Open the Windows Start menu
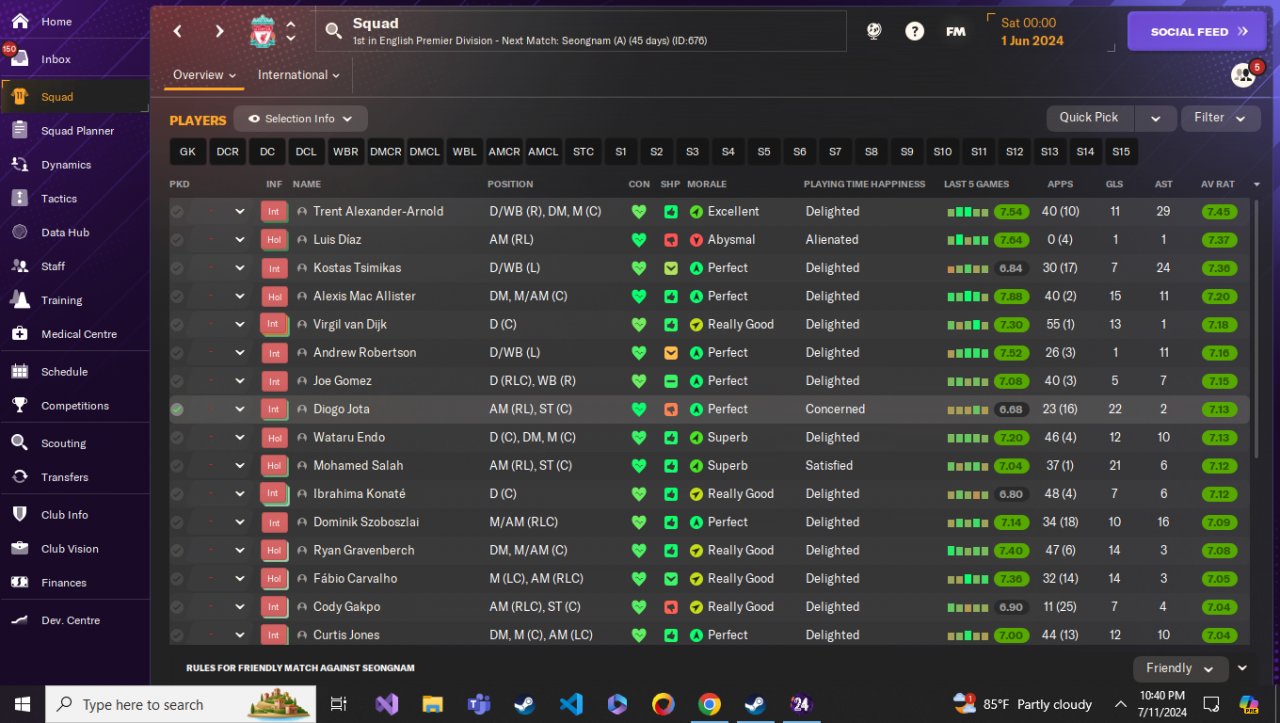 tap(22, 704)
